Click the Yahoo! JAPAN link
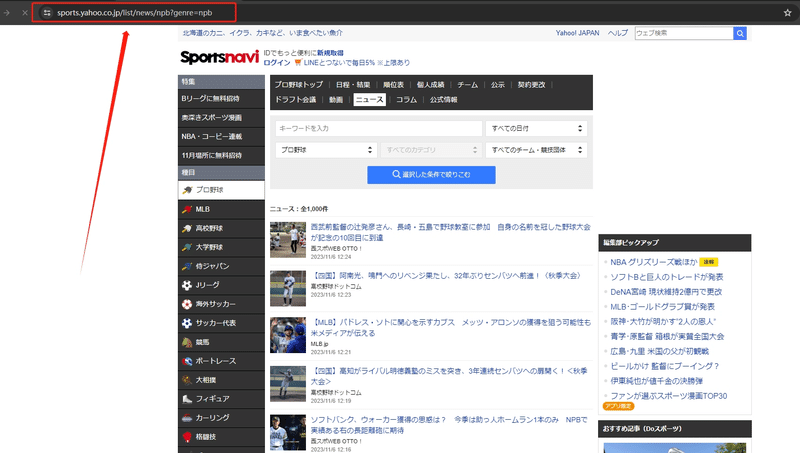This screenshot has height=453, width=800. tap(578, 33)
